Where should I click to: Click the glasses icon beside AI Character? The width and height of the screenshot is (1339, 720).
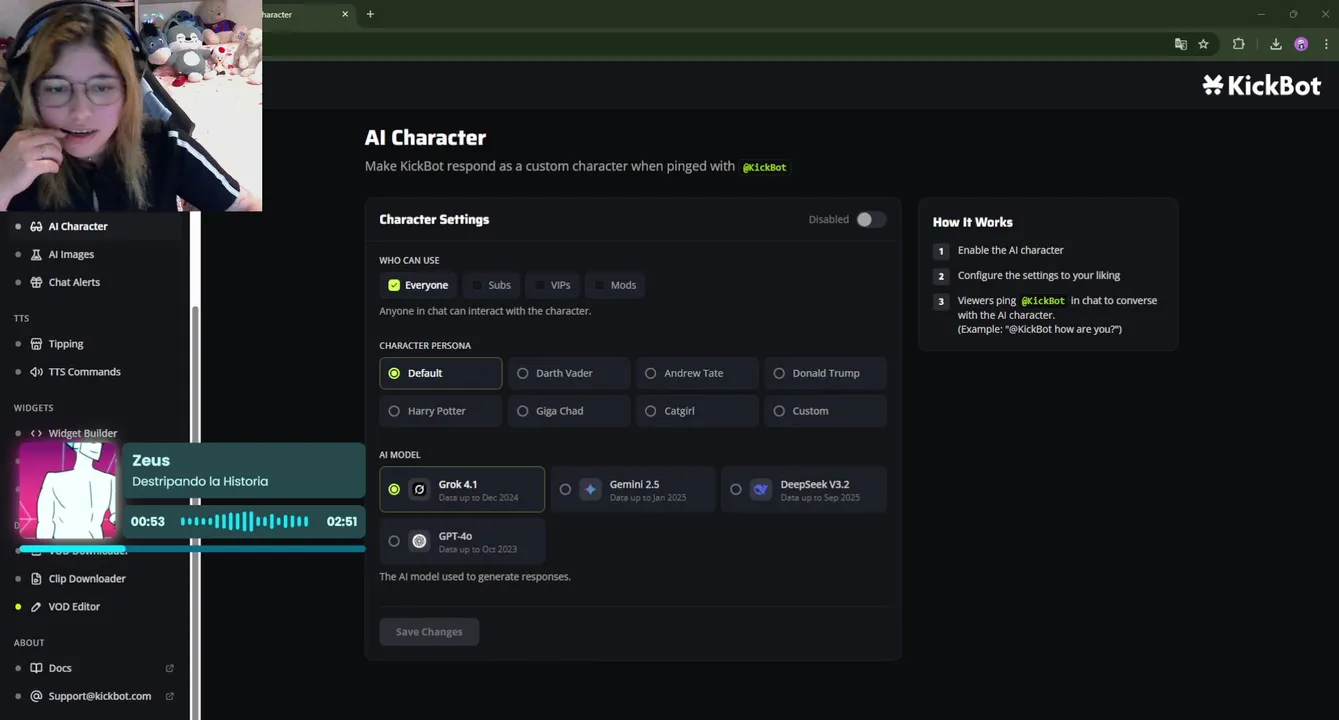pos(36,226)
